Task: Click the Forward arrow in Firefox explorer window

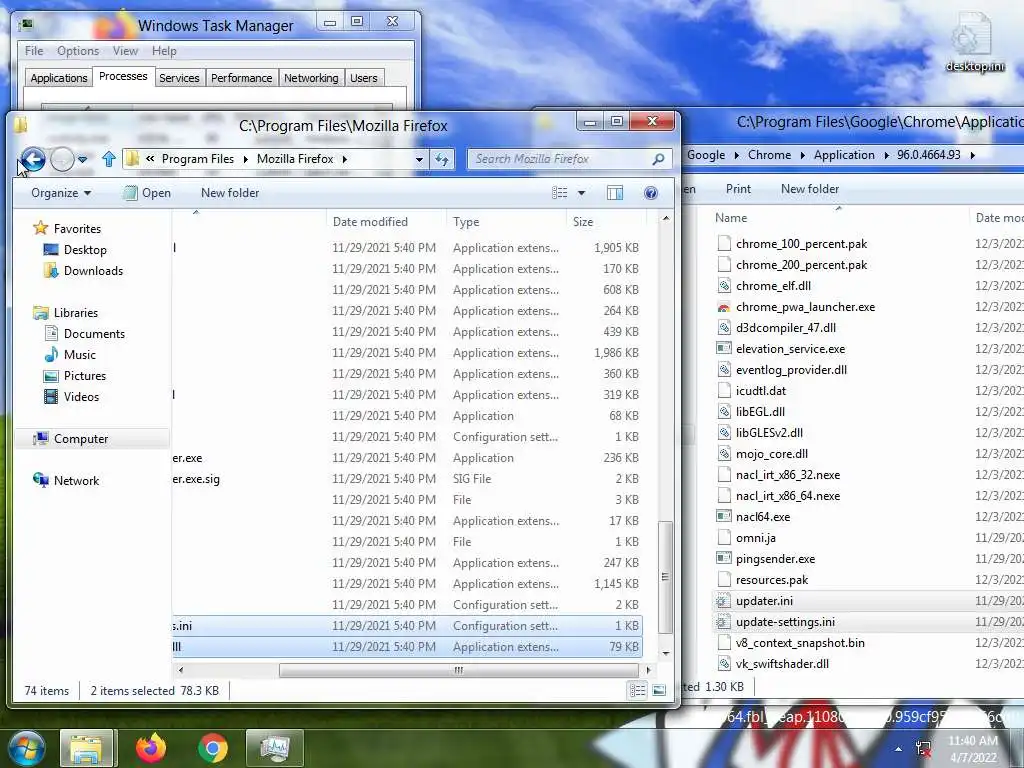Action: click(62, 159)
